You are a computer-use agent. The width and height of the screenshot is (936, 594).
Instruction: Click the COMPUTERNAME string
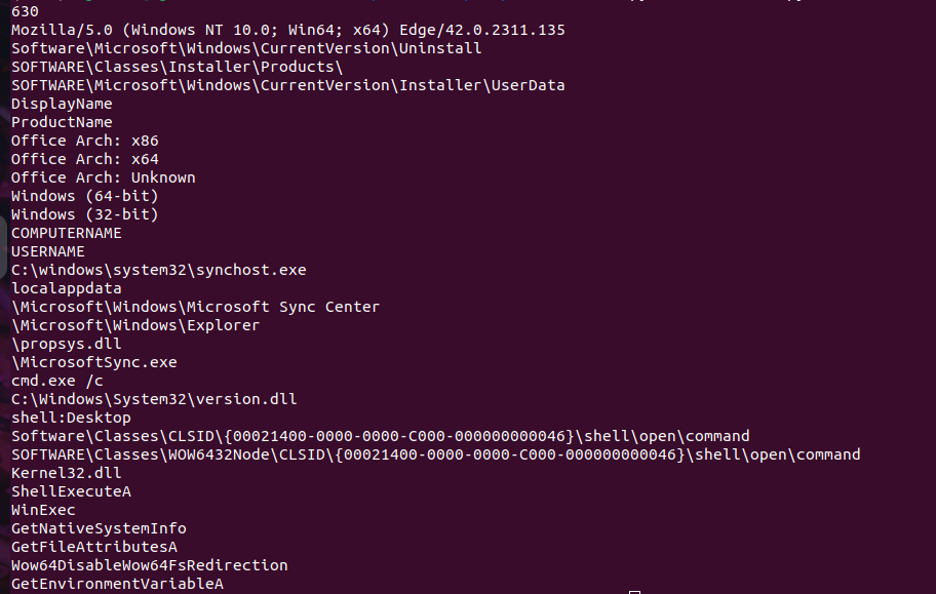pos(66,233)
